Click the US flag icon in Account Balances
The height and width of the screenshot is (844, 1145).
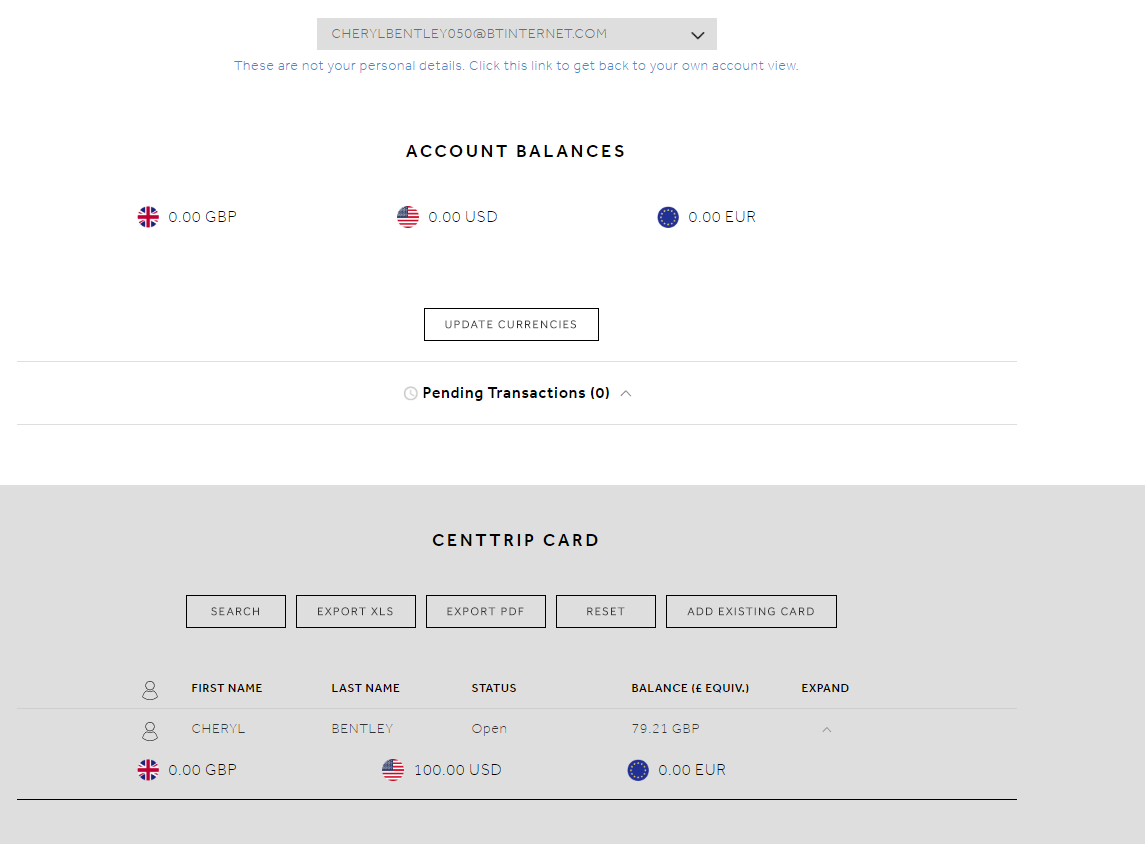(x=408, y=217)
